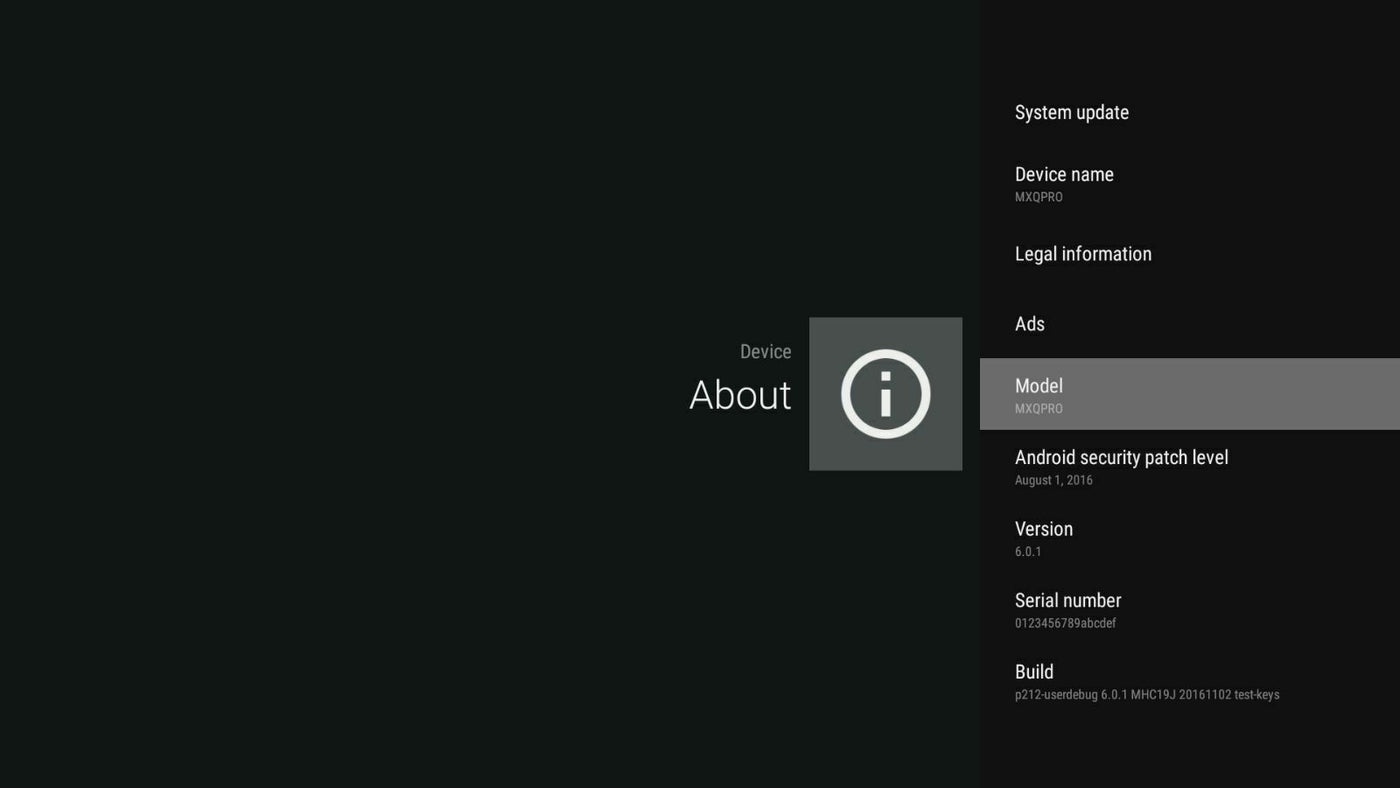Click the circled info icon

click(885, 394)
